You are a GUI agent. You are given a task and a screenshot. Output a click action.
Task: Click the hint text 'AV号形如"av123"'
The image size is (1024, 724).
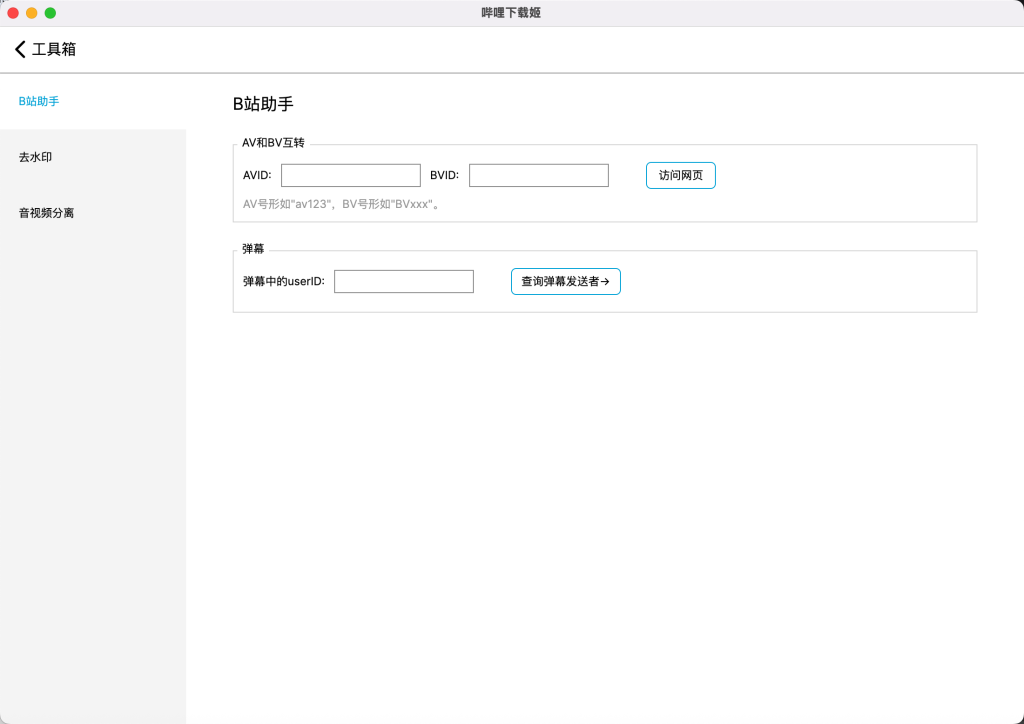tap(289, 204)
